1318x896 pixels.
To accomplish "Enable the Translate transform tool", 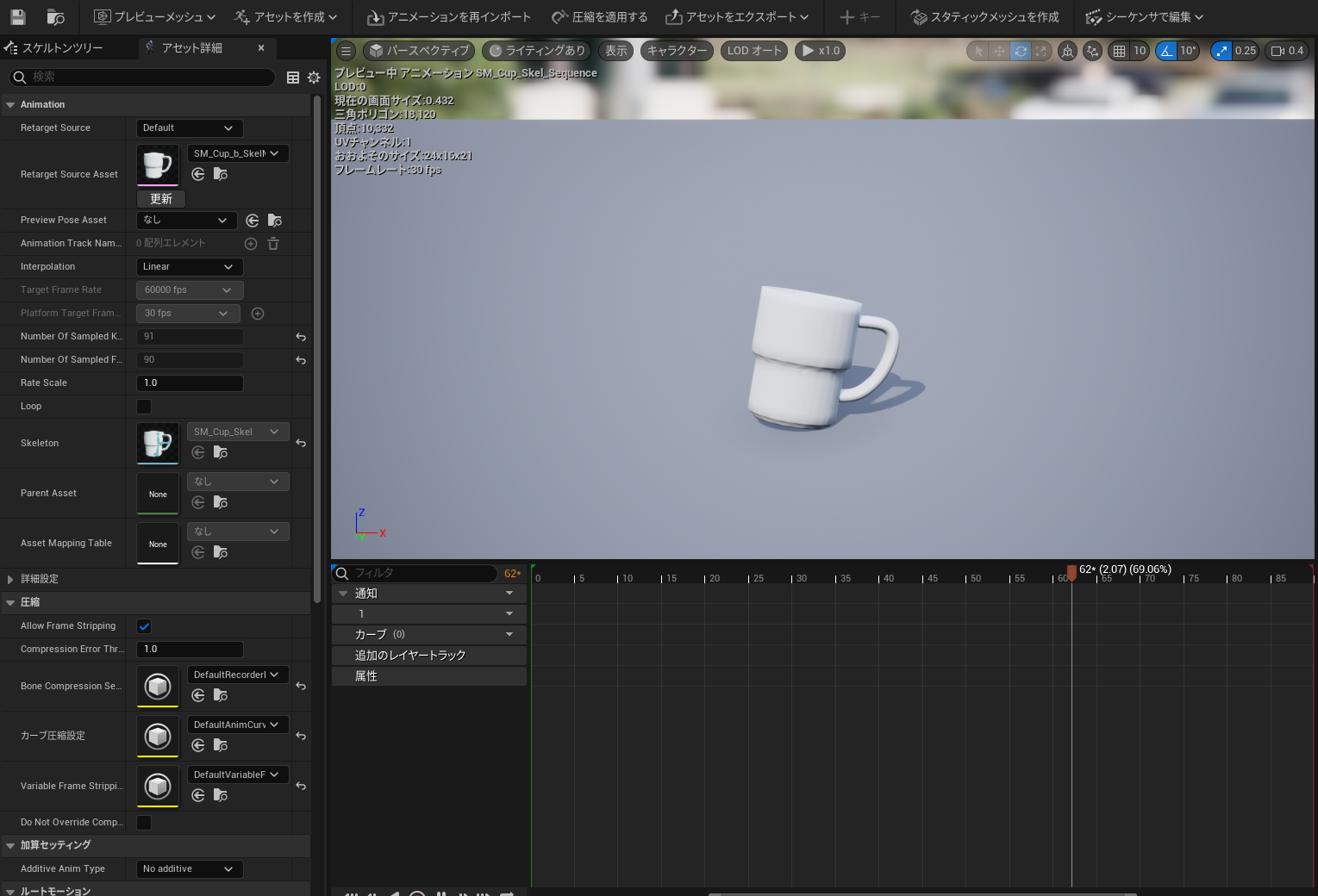I will click(998, 51).
